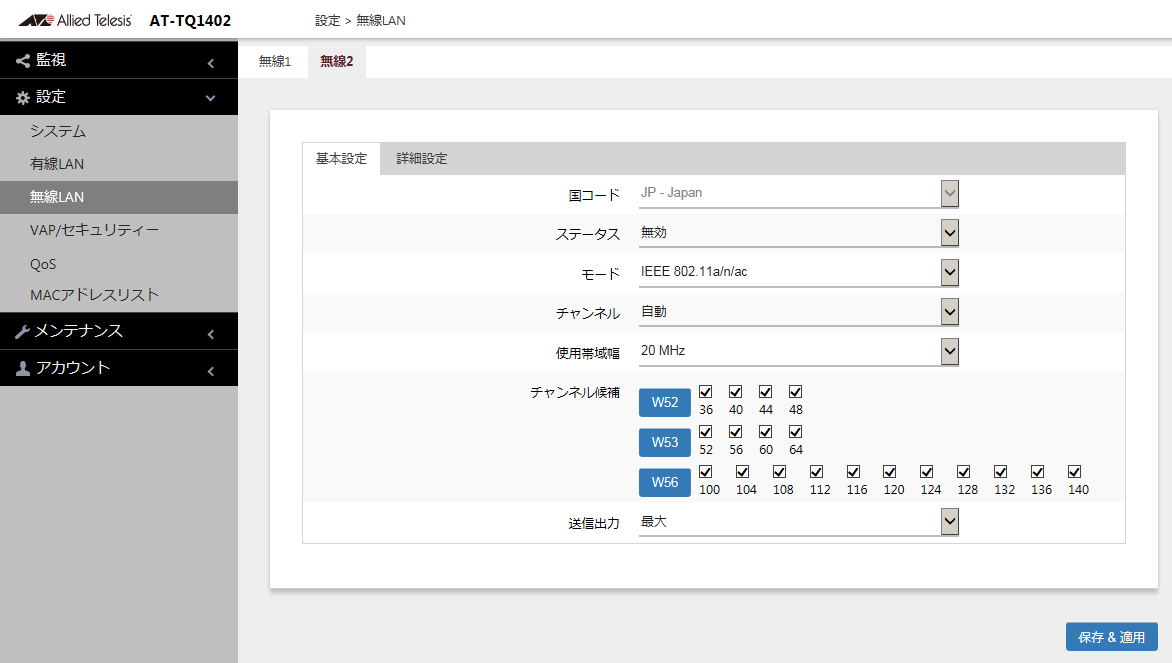Open the 詳細設定 tab
This screenshot has width=1172, height=663.
coord(422,158)
